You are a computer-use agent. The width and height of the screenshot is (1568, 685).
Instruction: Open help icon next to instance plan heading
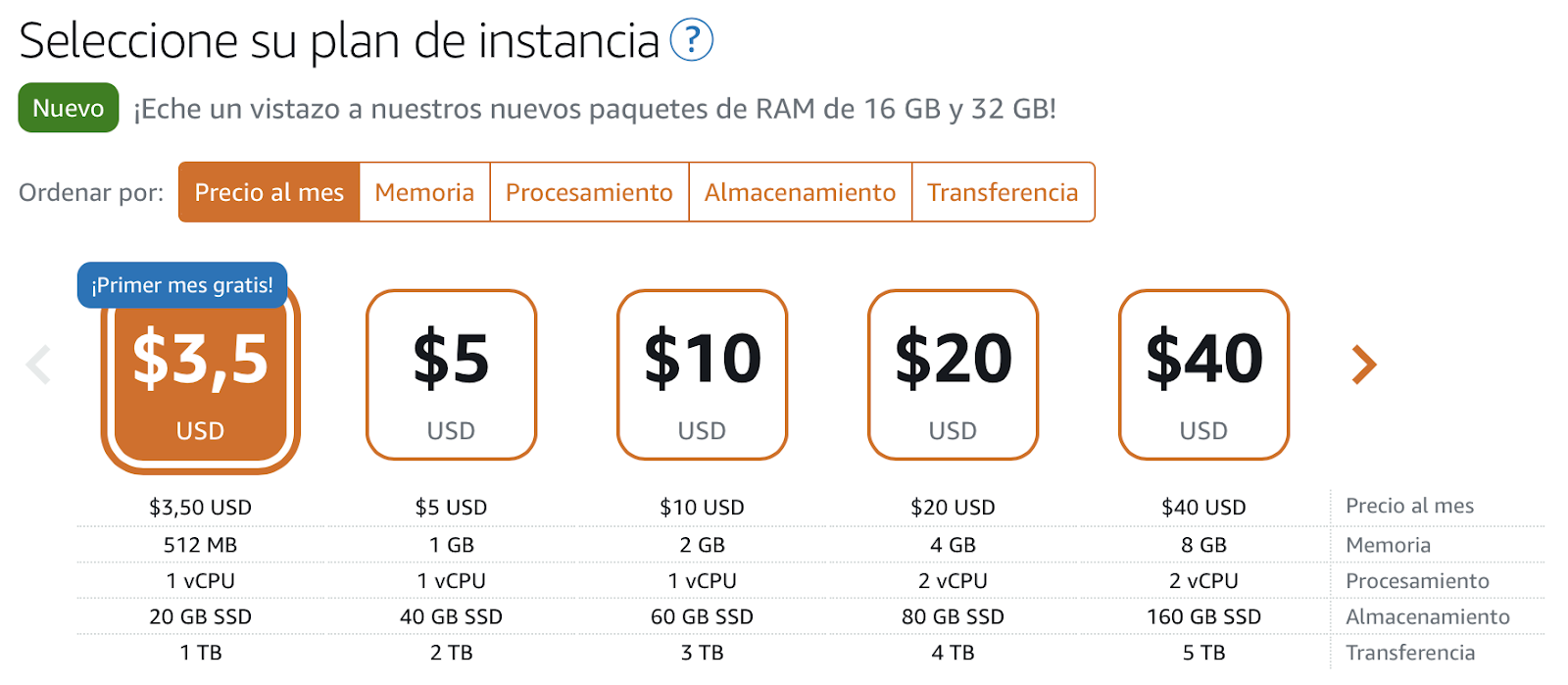pos(691,40)
